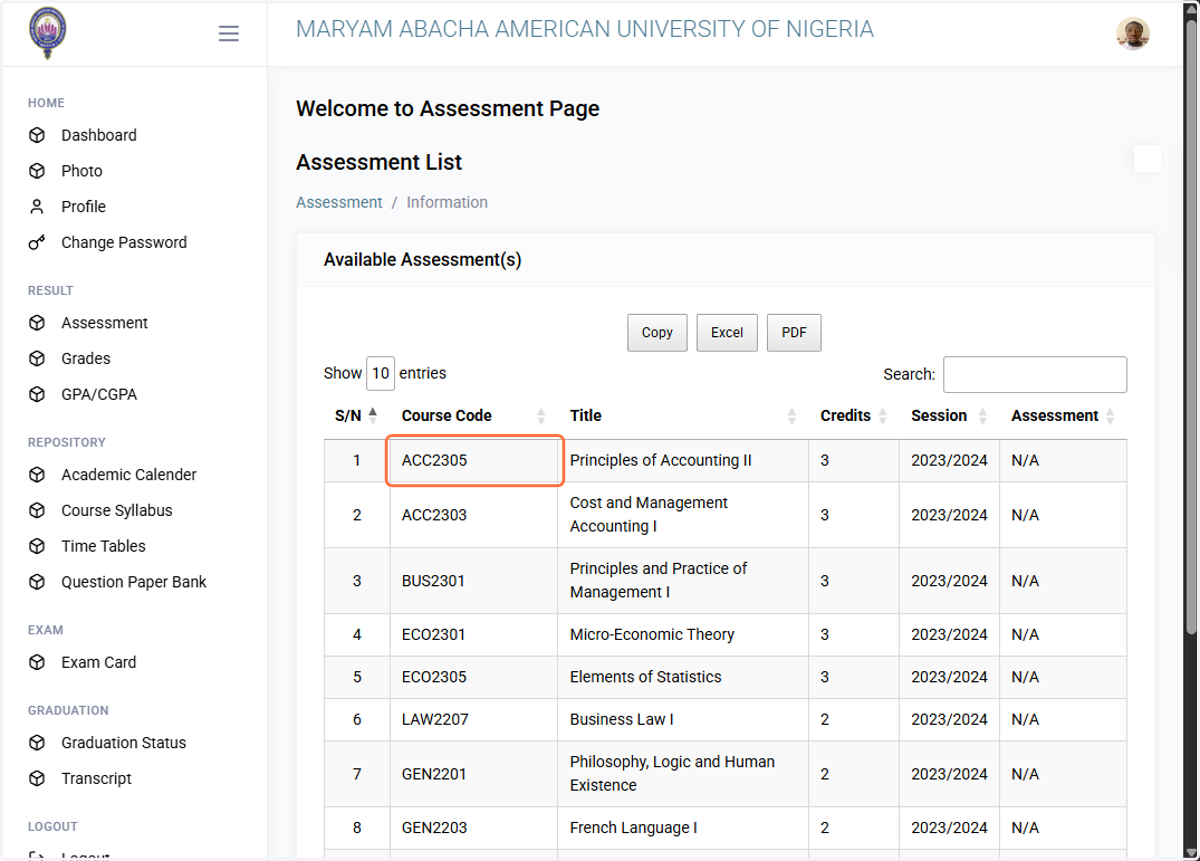Click the Course Syllabus cube icon
The height and width of the screenshot is (861, 1200).
point(37,511)
